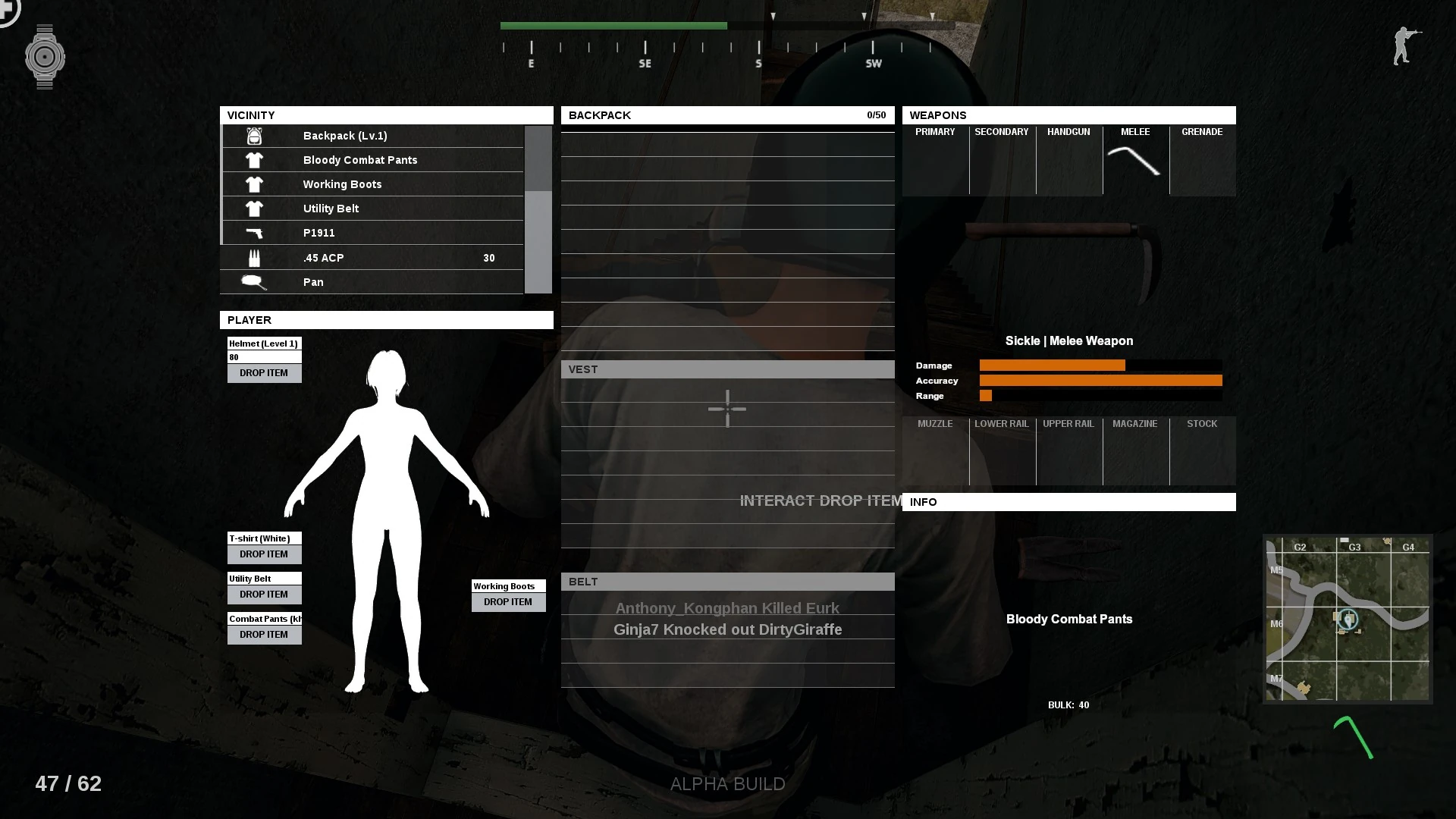The image size is (1456, 819).
Task: Select the Handgun weapon slot
Action: tap(1068, 161)
